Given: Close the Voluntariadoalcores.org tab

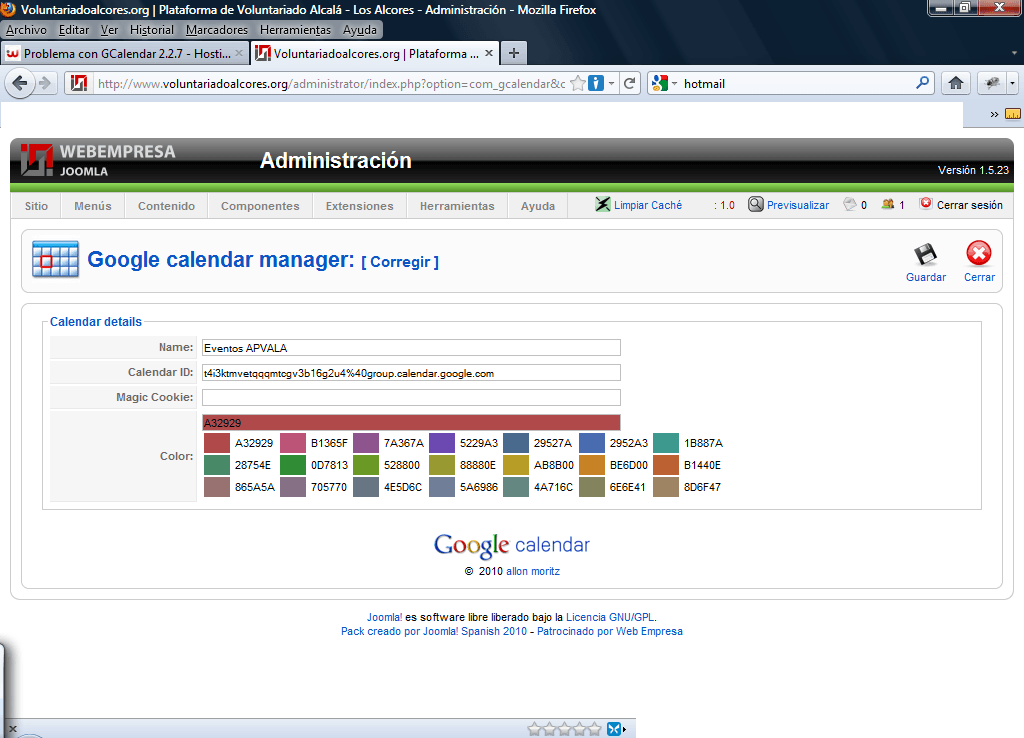Looking at the screenshot, I should pos(488,54).
